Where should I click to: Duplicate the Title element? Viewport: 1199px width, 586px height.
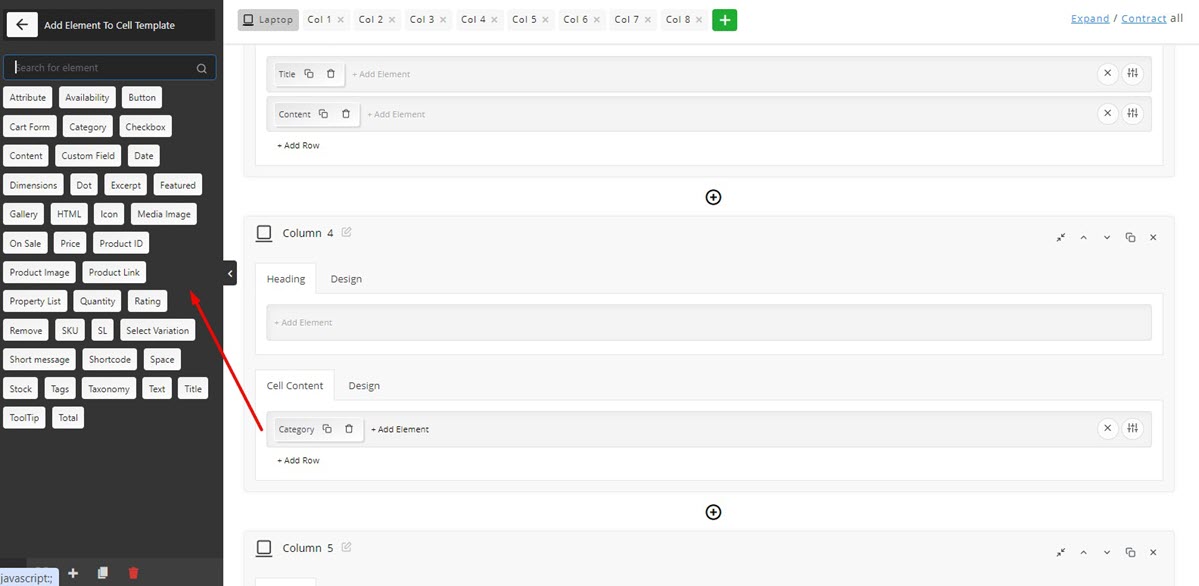pos(309,74)
